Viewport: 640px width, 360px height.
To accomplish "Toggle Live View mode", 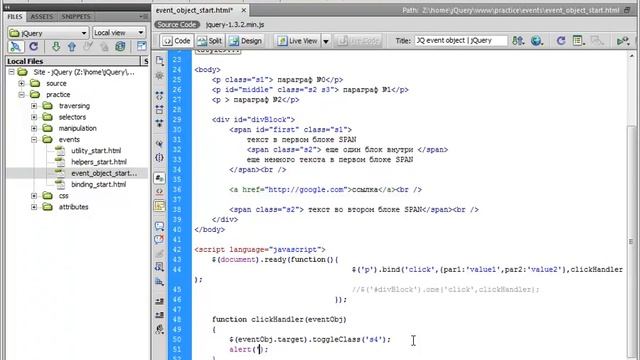I will point(298,41).
